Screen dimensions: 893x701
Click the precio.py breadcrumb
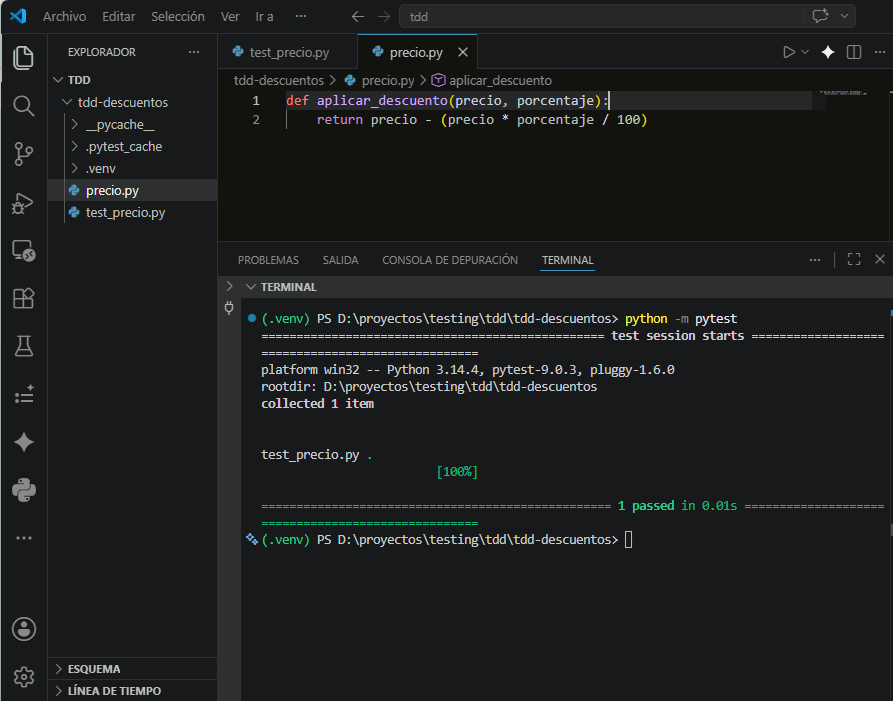pos(388,80)
